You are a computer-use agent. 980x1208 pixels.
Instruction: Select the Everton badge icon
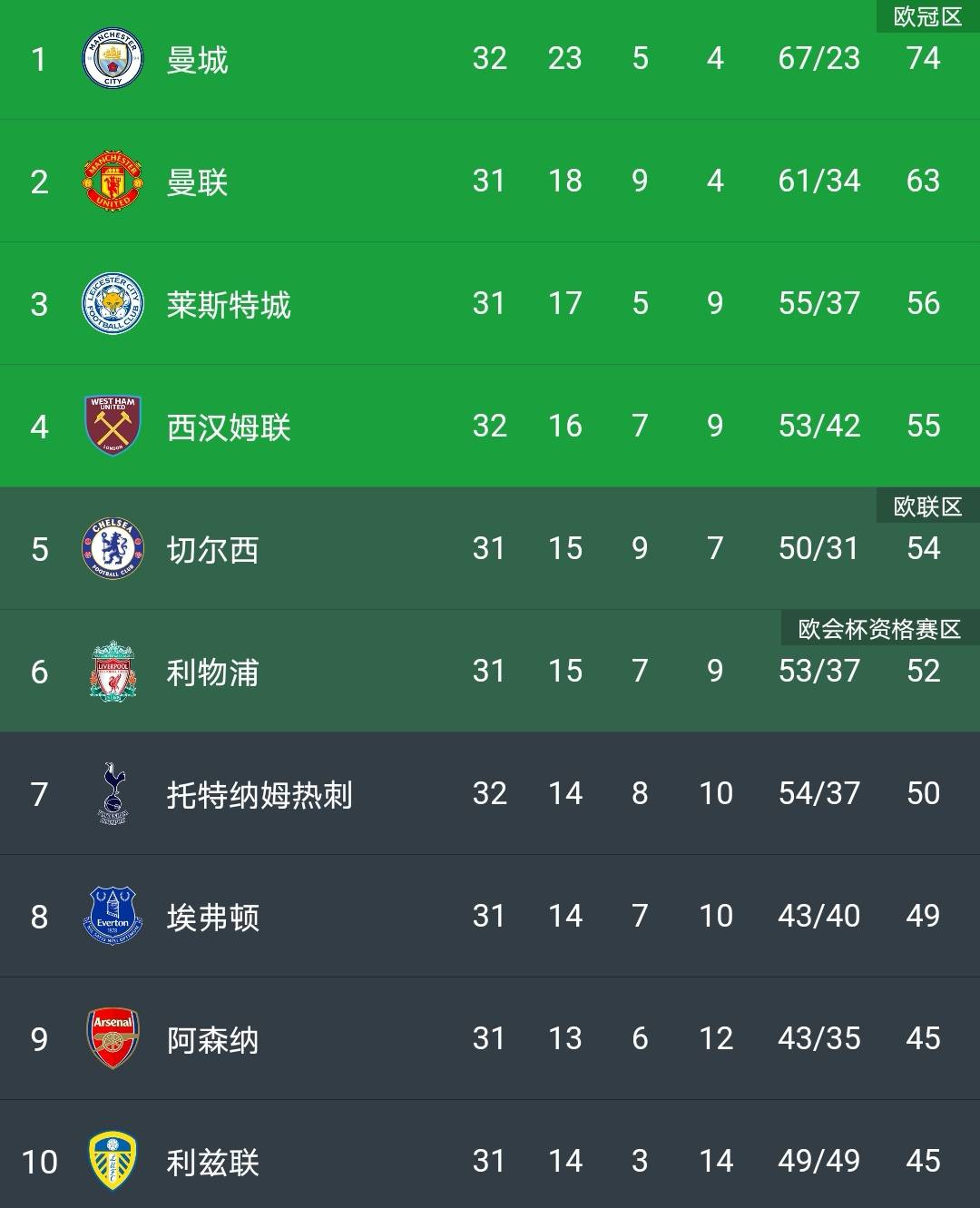pyautogui.click(x=113, y=916)
